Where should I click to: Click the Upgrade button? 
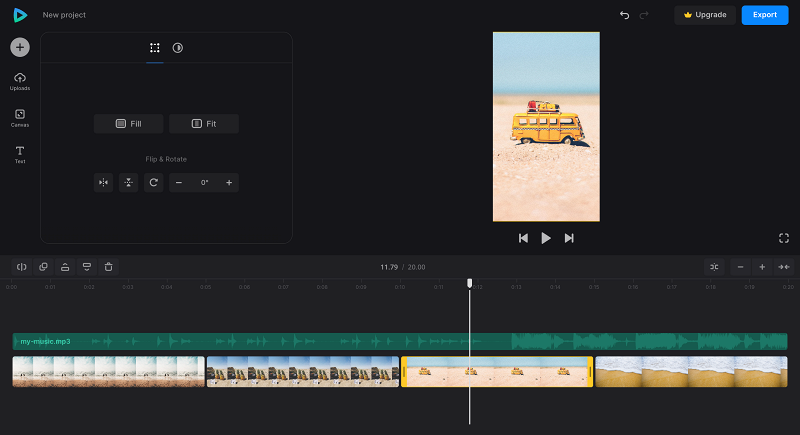[x=705, y=15]
